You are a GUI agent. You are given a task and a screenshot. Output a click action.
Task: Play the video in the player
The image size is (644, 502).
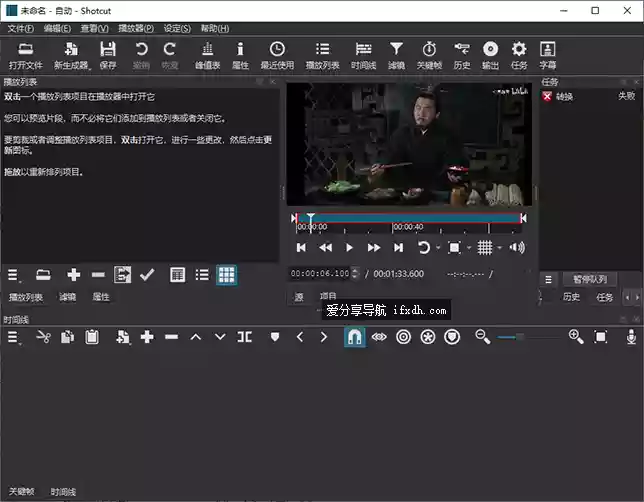[349, 247]
